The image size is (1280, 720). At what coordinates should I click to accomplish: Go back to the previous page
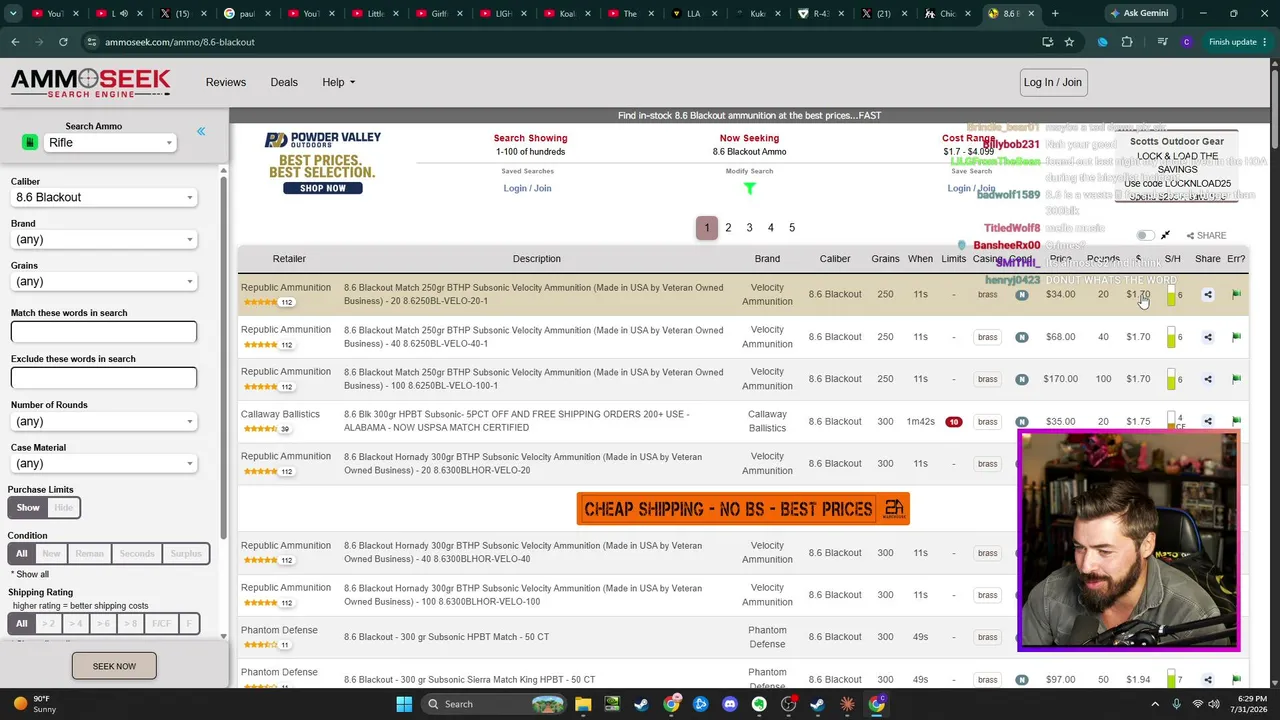point(15,42)
